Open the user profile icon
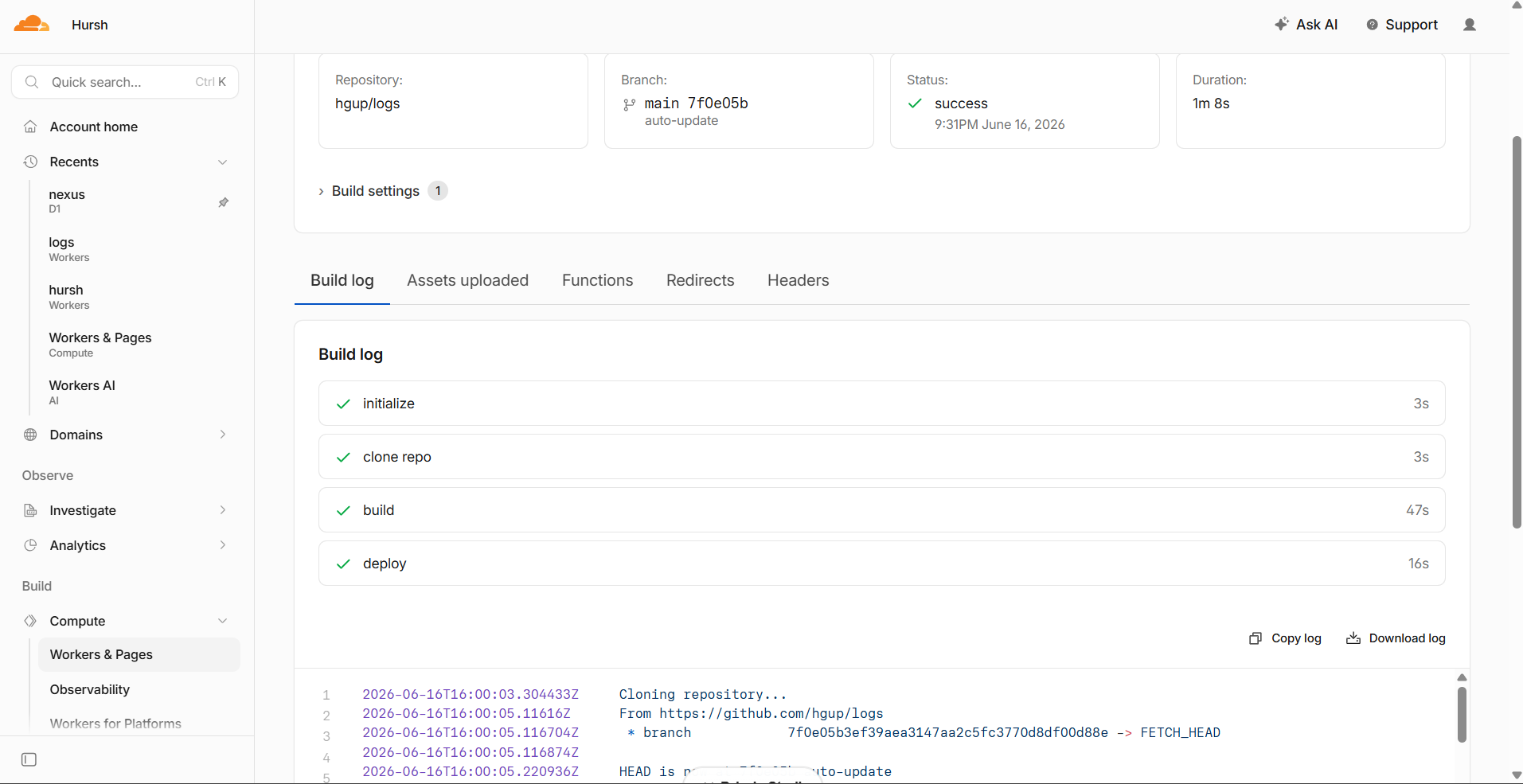 pyautogui.click(x=1470, y=25)
